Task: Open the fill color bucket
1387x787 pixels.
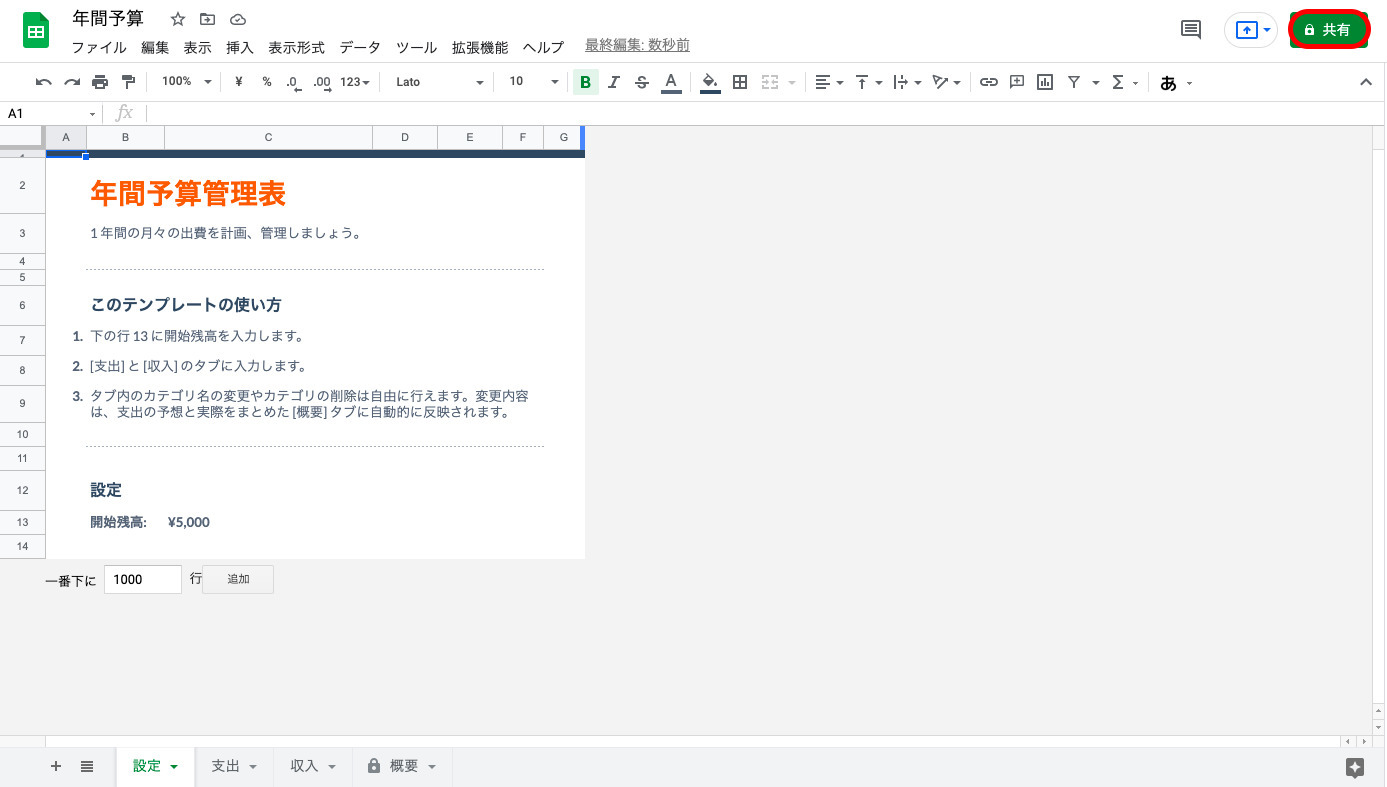Action: point(710,82)
